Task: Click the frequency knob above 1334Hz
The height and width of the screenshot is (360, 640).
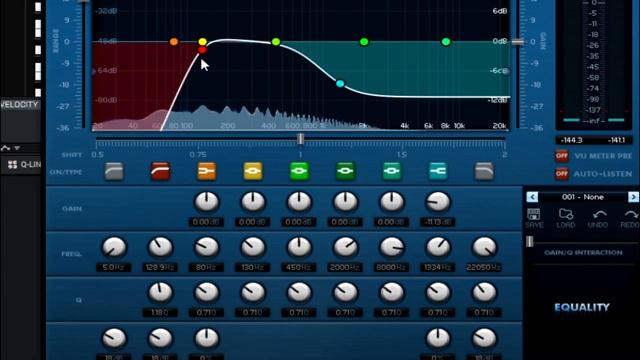Action: pyautogui.click(x=438, y=247)
